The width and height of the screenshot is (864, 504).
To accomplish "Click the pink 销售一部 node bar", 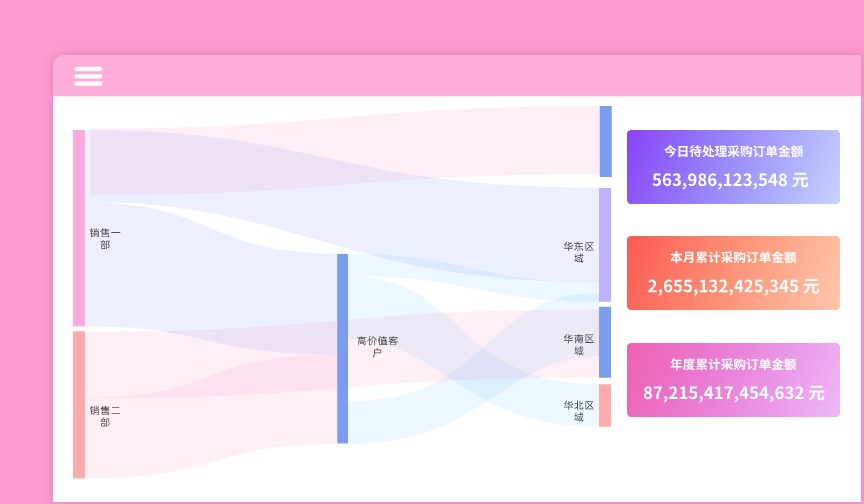I will [79, 228].
